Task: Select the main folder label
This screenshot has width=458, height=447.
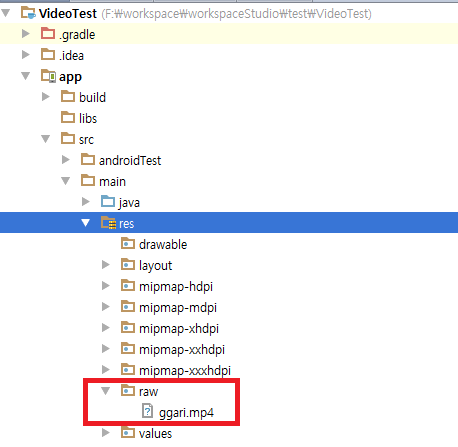Action: (x=112, y=182)
